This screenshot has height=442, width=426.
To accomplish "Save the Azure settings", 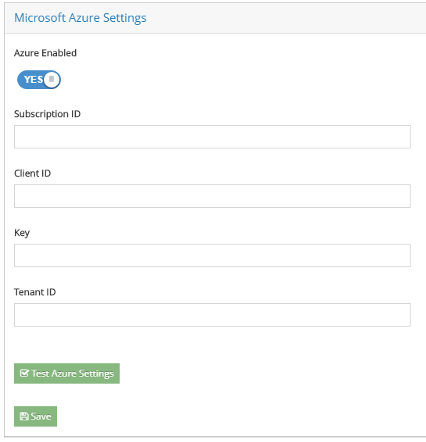I will click(35, 416).
